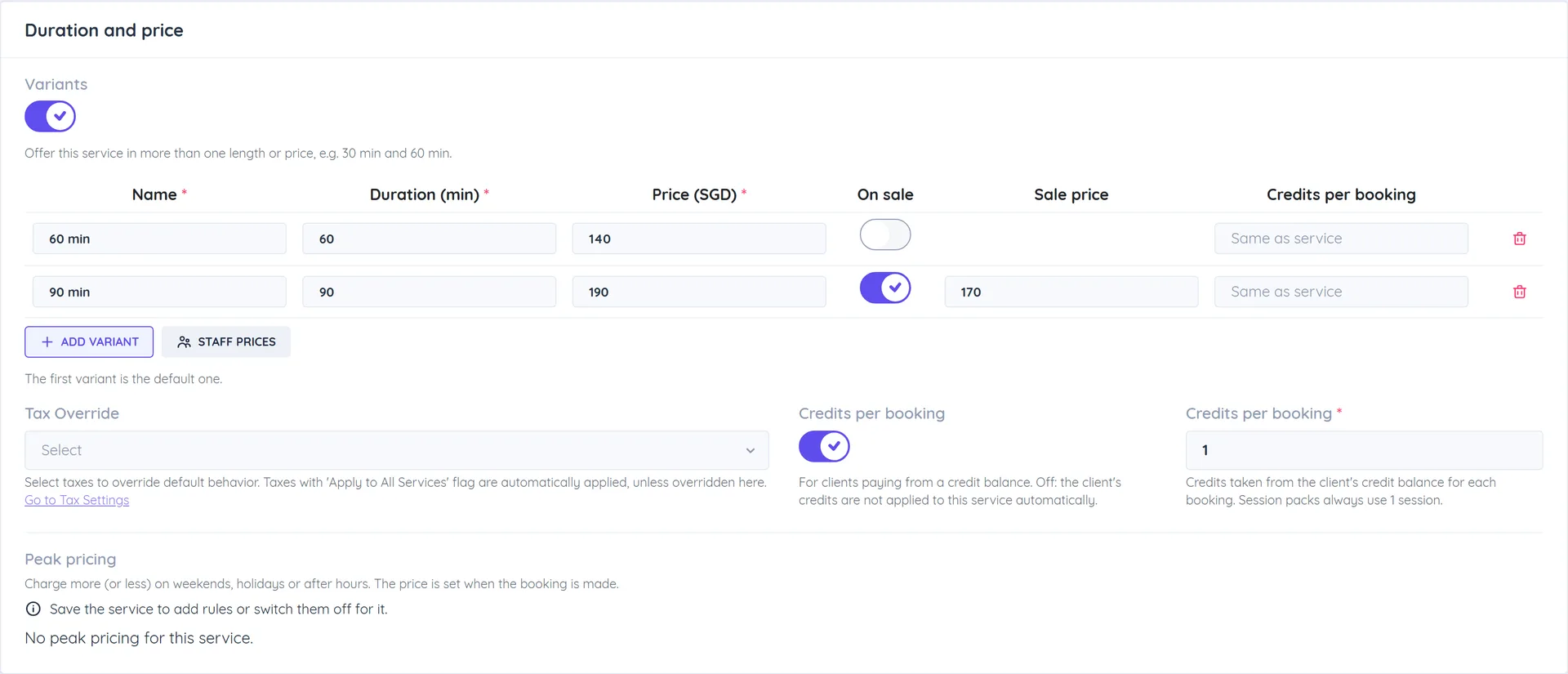Focus the price field showing 190
Image resolution: width=1568 pixels, height=674 pixels.
pos(699,292)
